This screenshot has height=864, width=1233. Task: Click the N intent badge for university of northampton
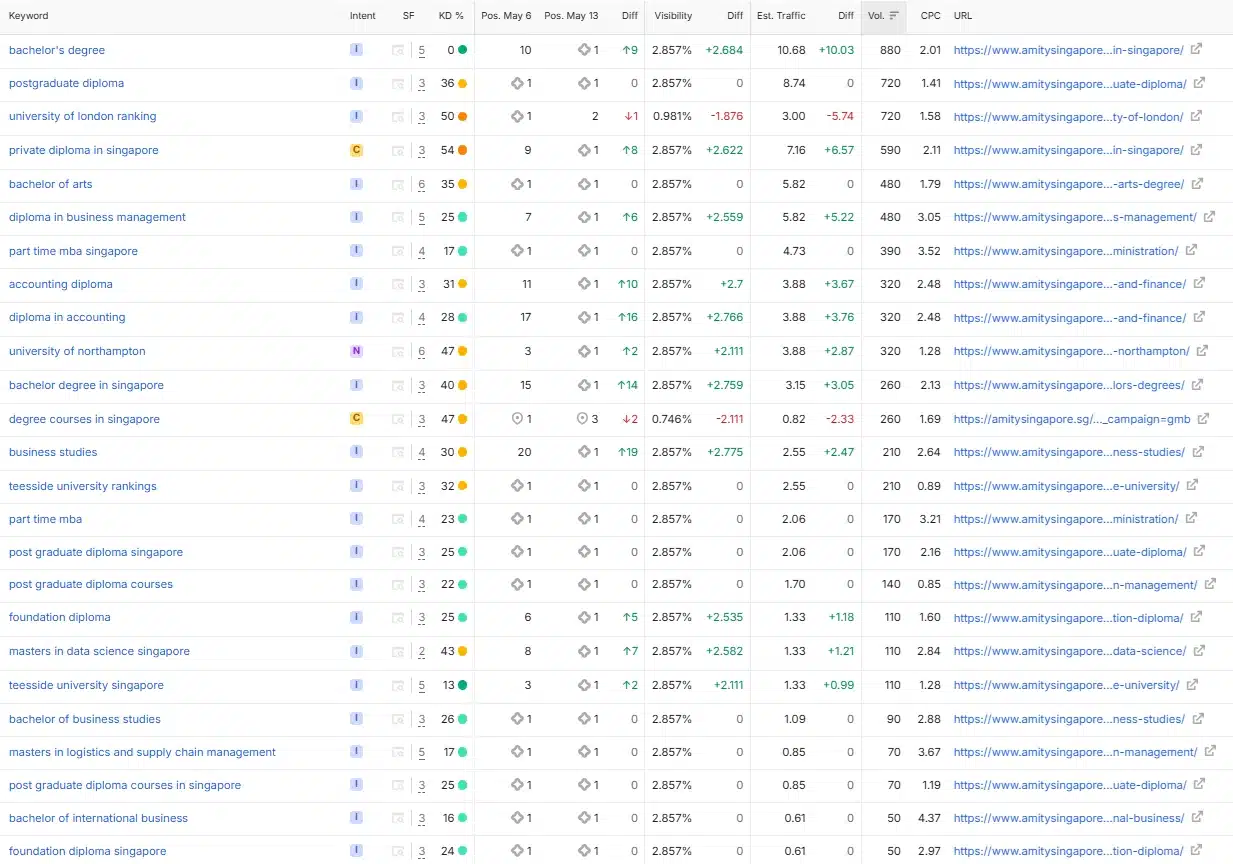356,351
